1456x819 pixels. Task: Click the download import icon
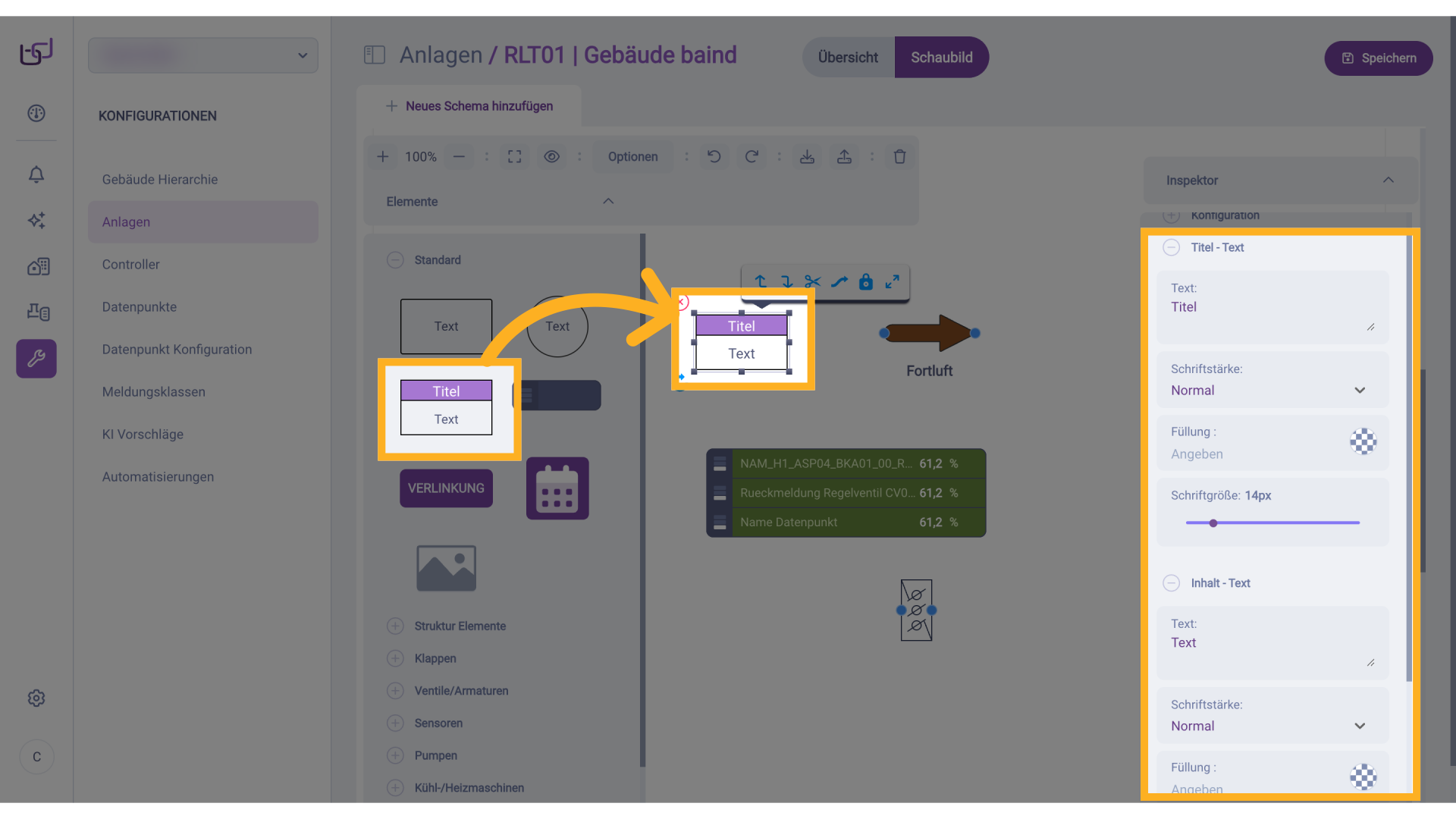pos(807,157)
